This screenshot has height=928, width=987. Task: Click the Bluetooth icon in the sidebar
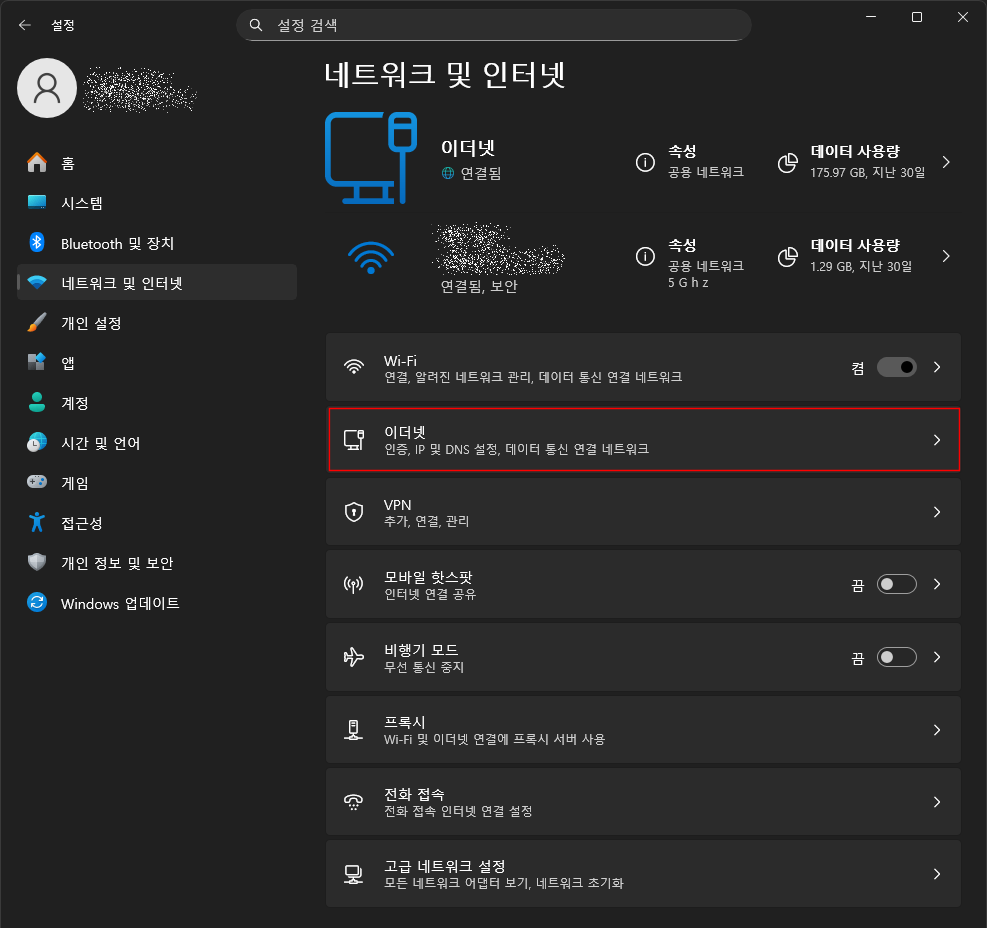(x=37, y=242)
